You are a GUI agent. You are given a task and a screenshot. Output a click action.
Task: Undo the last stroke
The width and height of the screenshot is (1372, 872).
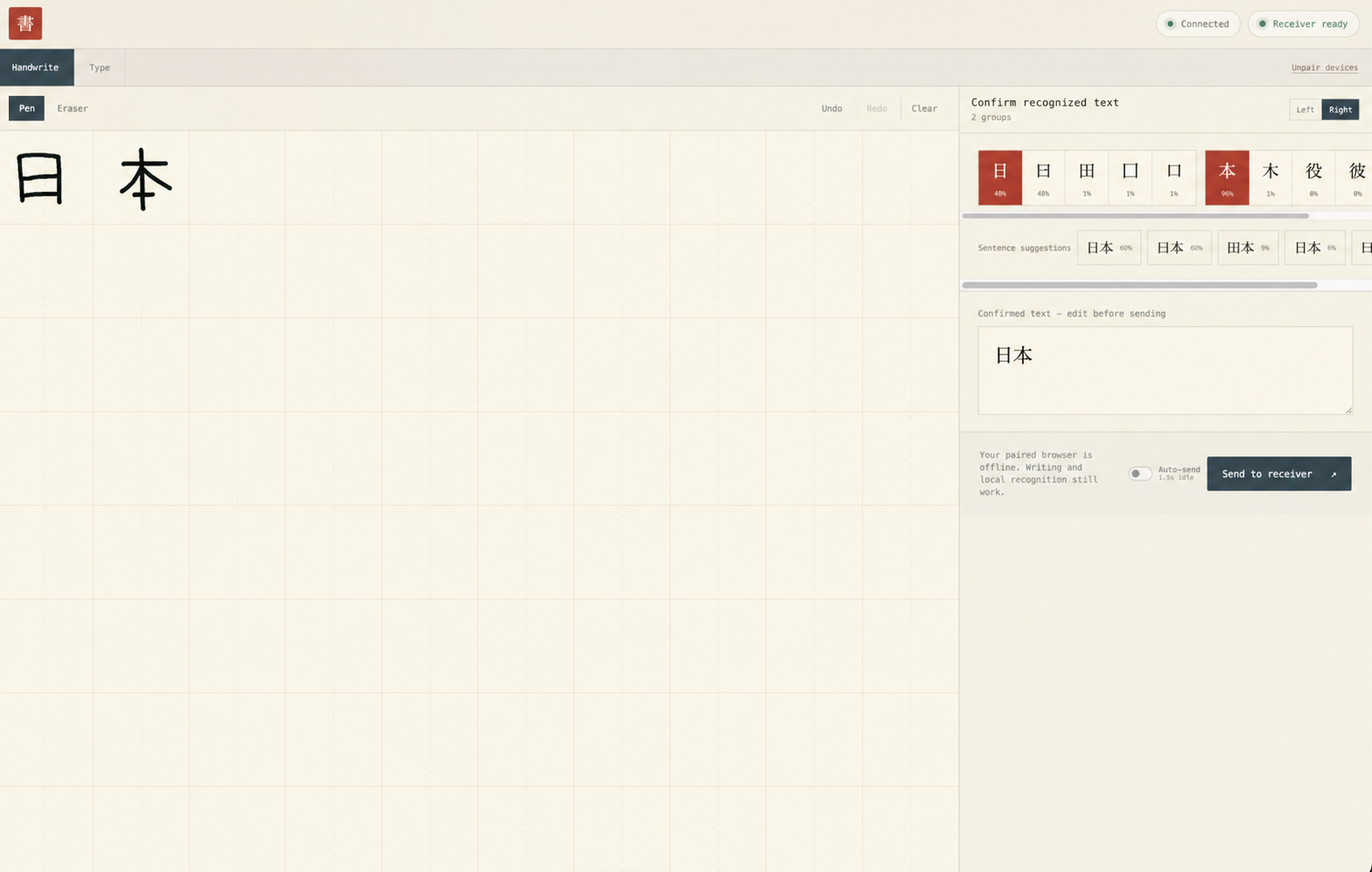point(831,108)
